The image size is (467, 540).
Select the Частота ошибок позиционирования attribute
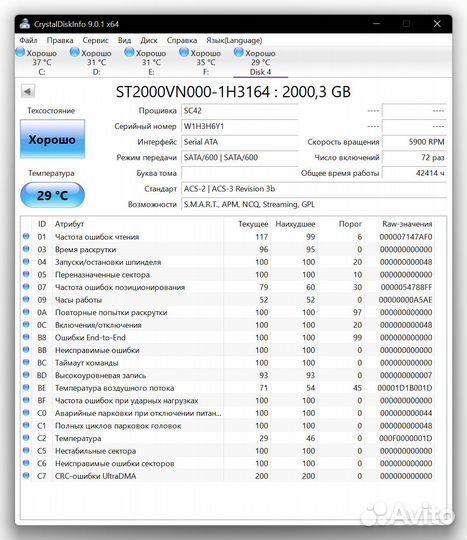tap(120, 287)
